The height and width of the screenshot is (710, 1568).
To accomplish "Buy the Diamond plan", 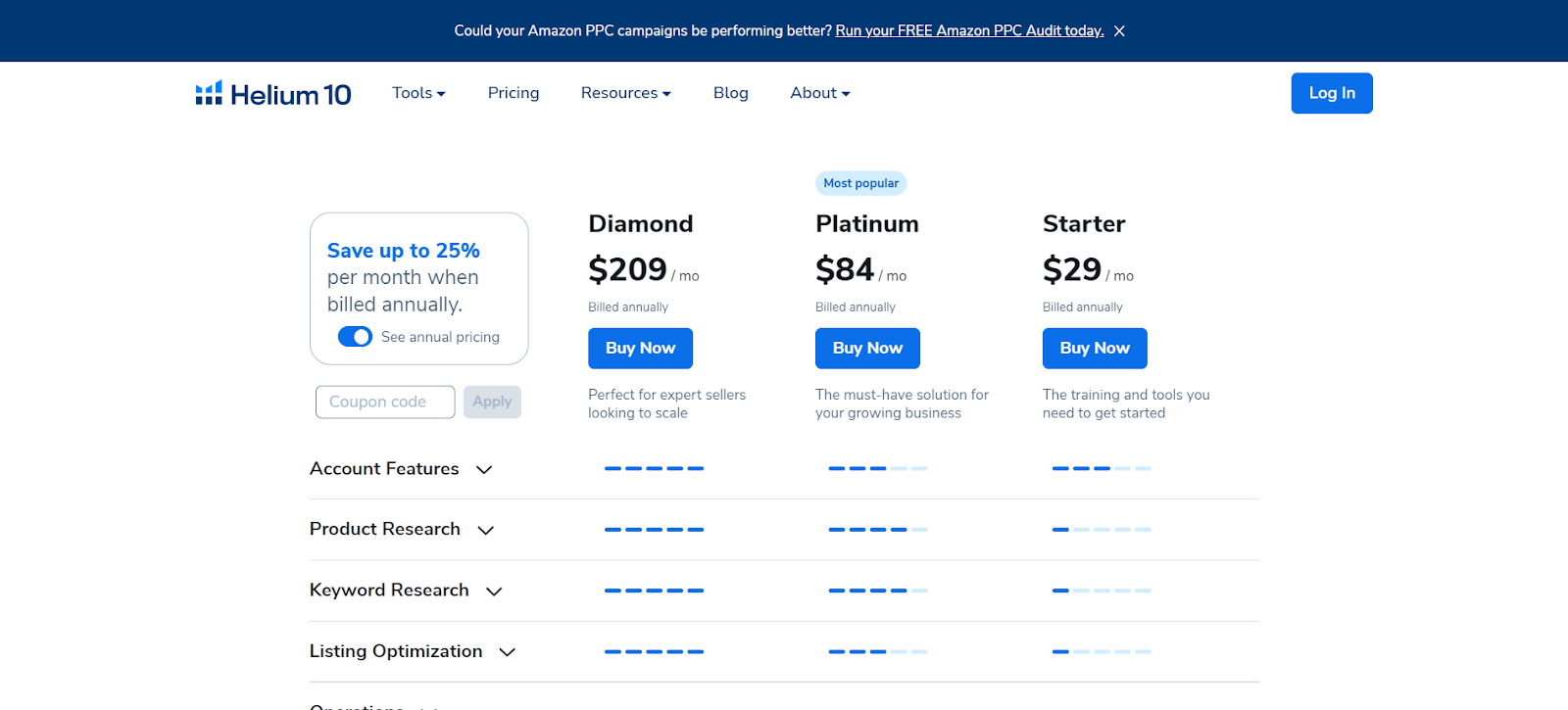I will [x=640, y=349].
